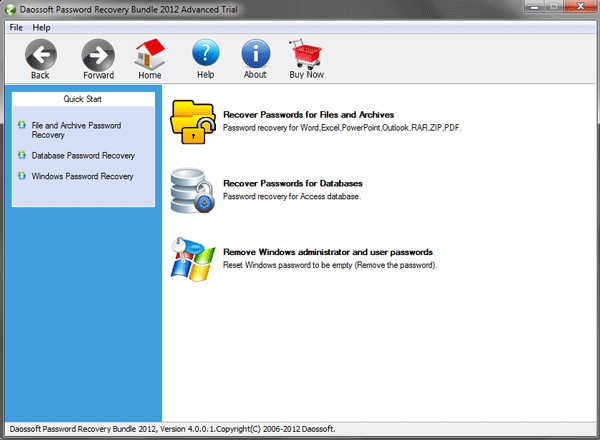
Task: Click the Buy Now shopping cart icon
Action: (x=306, y=54)
